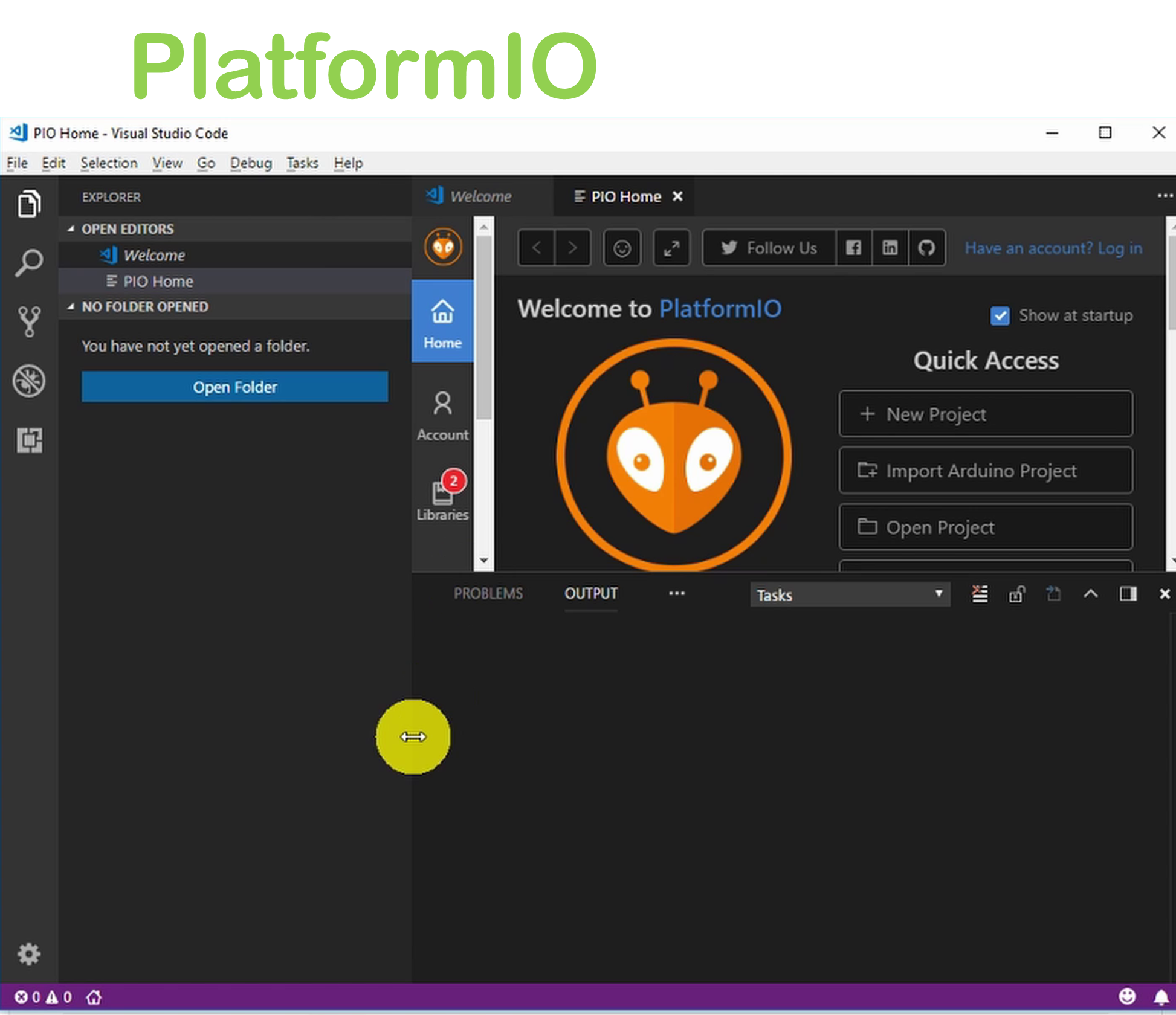The image size is (1176, 1015).
Task: Open the Extensions view
Action: point(30,440)
